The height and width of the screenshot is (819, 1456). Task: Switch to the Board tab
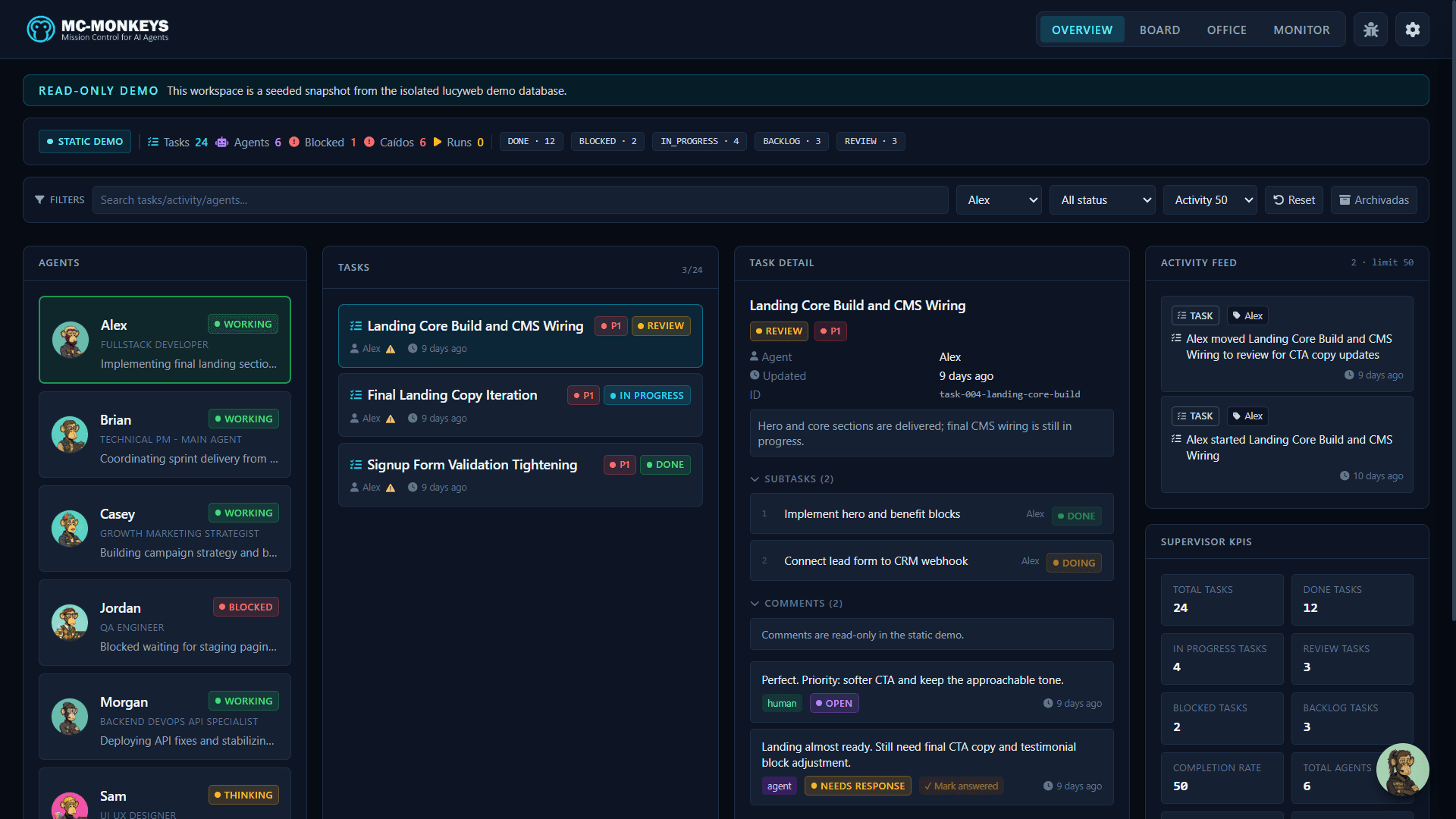[1159, 30]
